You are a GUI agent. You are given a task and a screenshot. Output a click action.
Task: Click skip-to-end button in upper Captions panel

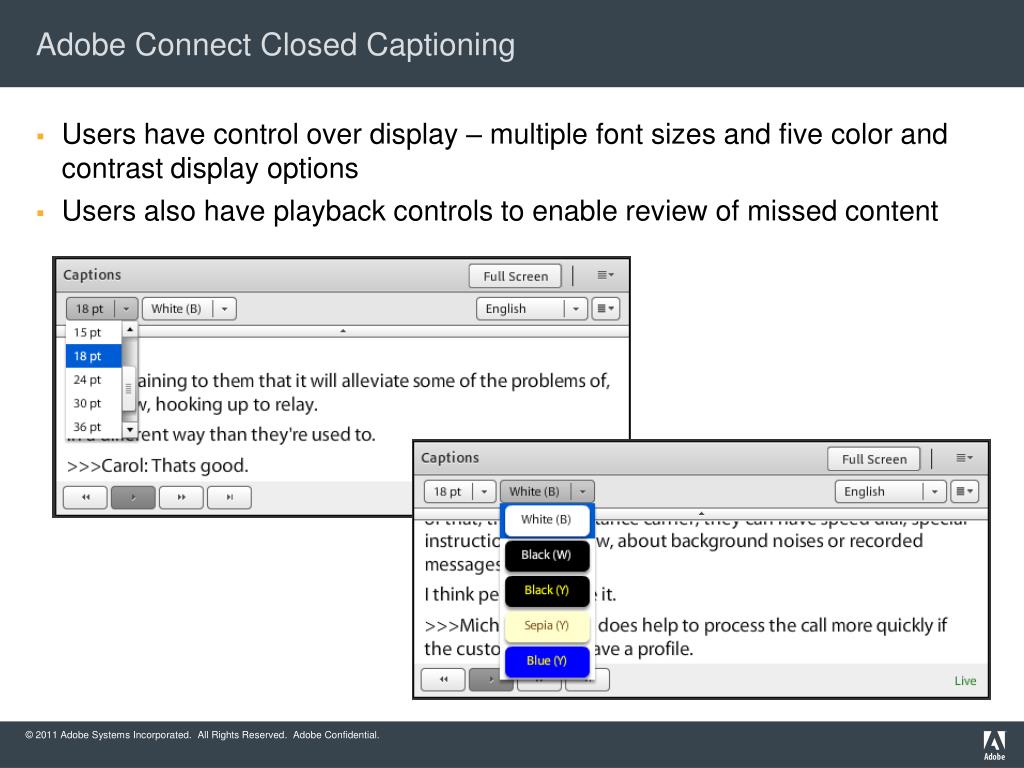pos(229,497)
